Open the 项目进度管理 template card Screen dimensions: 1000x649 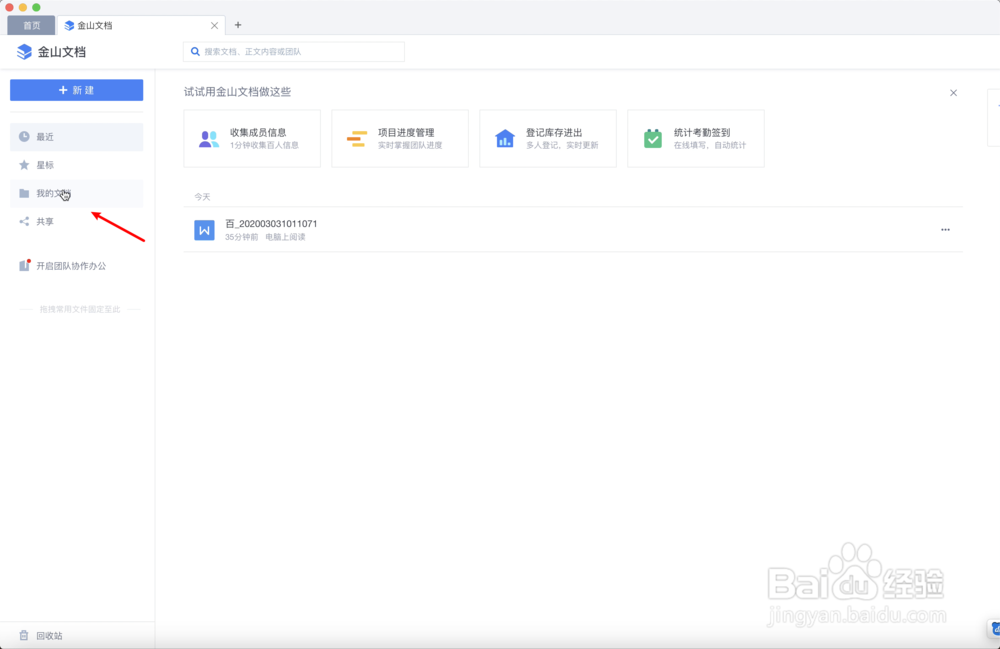(x=400, y=138)
